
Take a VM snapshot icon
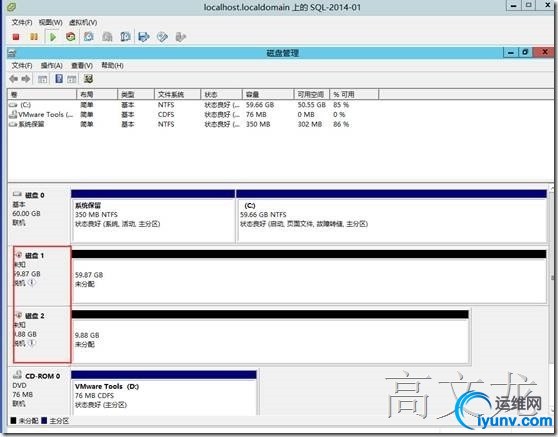pyautogui.click(x=89, y=37)
